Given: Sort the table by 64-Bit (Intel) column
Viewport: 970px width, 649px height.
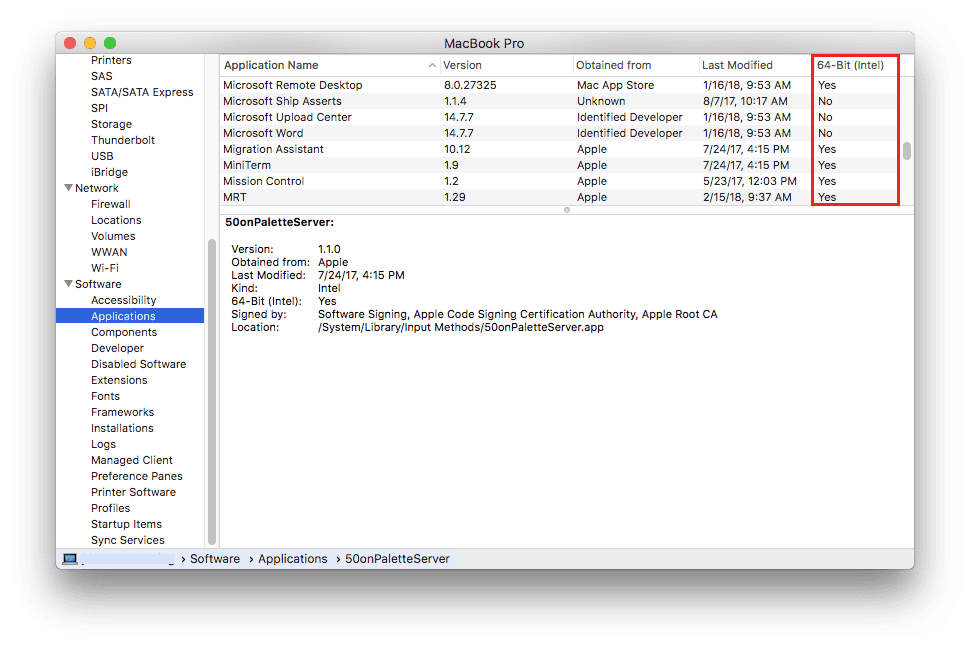Looking at the screenshot, I should (850, 65).
